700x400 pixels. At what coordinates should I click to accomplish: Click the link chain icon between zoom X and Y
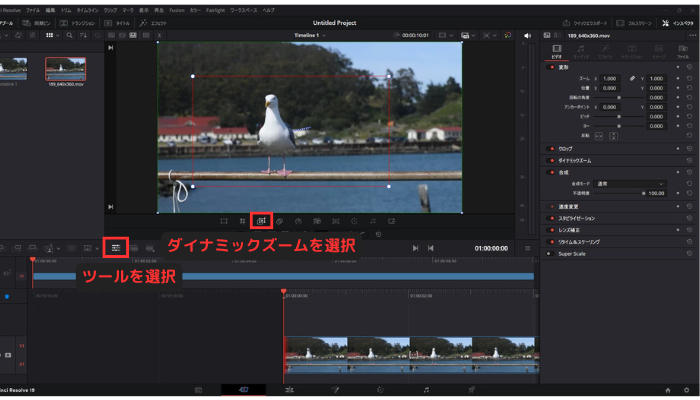tap(632, 79)
